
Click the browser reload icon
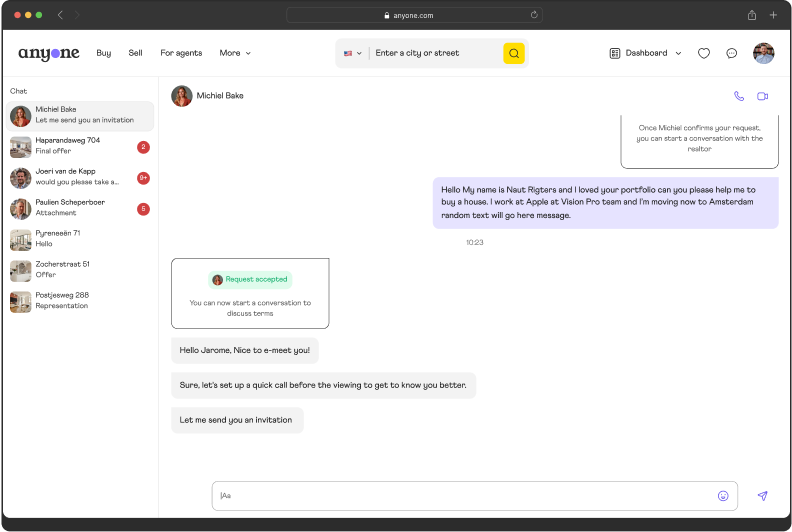(x=534, y=15)
